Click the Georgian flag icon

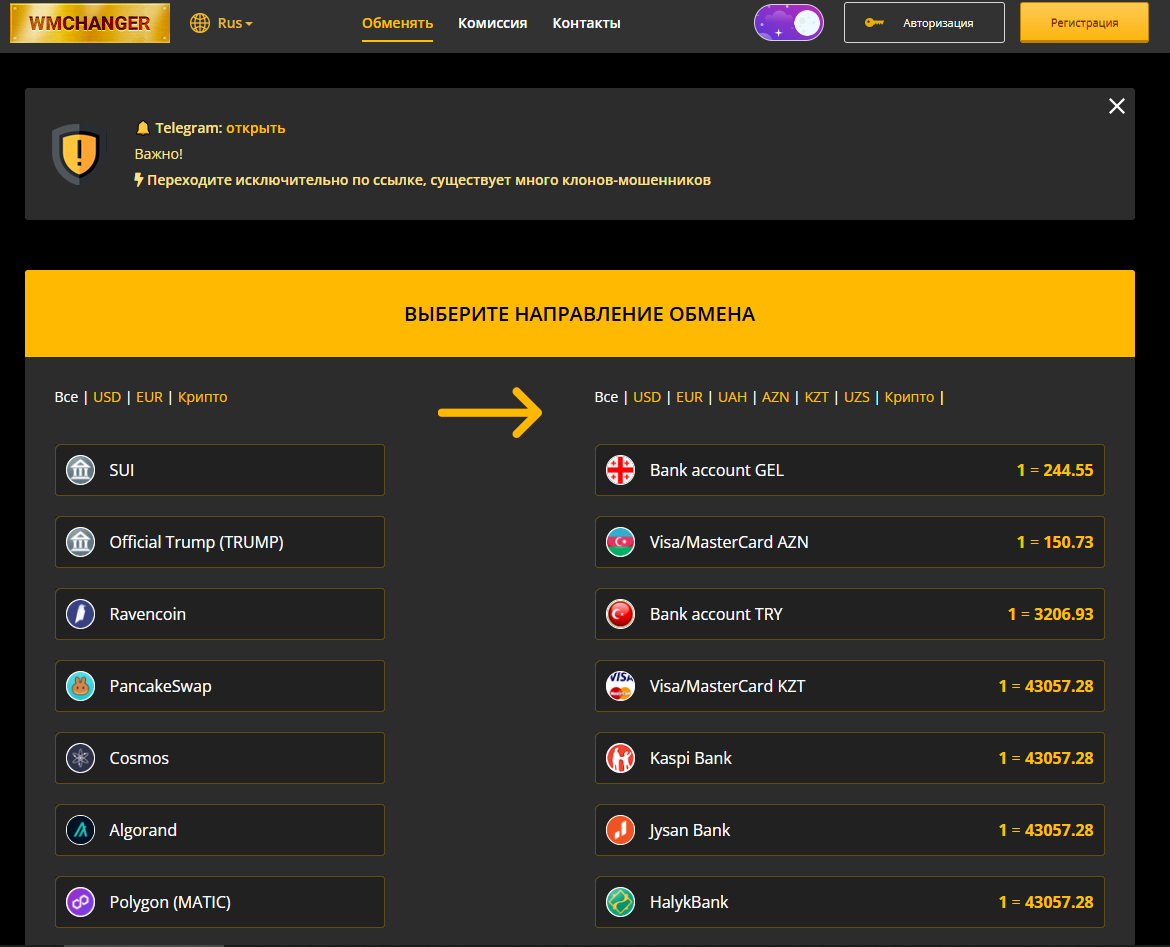coord(620,470)
